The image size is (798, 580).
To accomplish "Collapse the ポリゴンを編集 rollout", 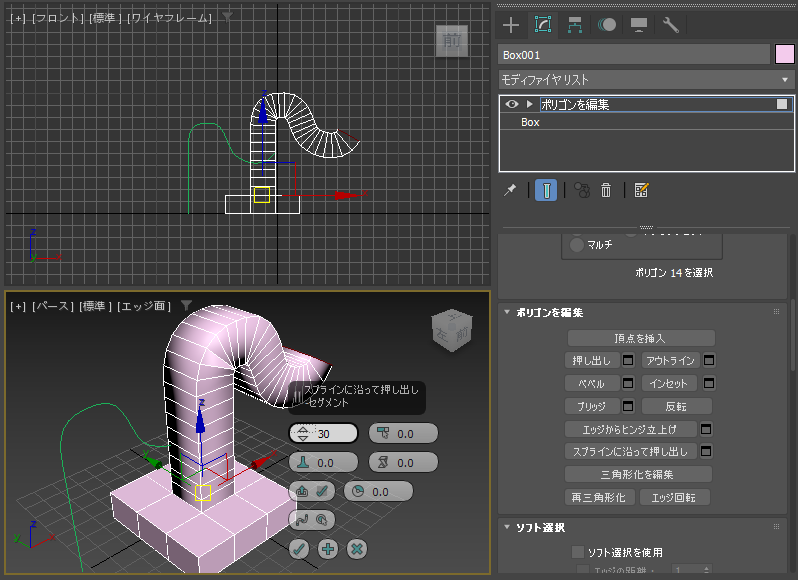I will (x=550, y=312).
